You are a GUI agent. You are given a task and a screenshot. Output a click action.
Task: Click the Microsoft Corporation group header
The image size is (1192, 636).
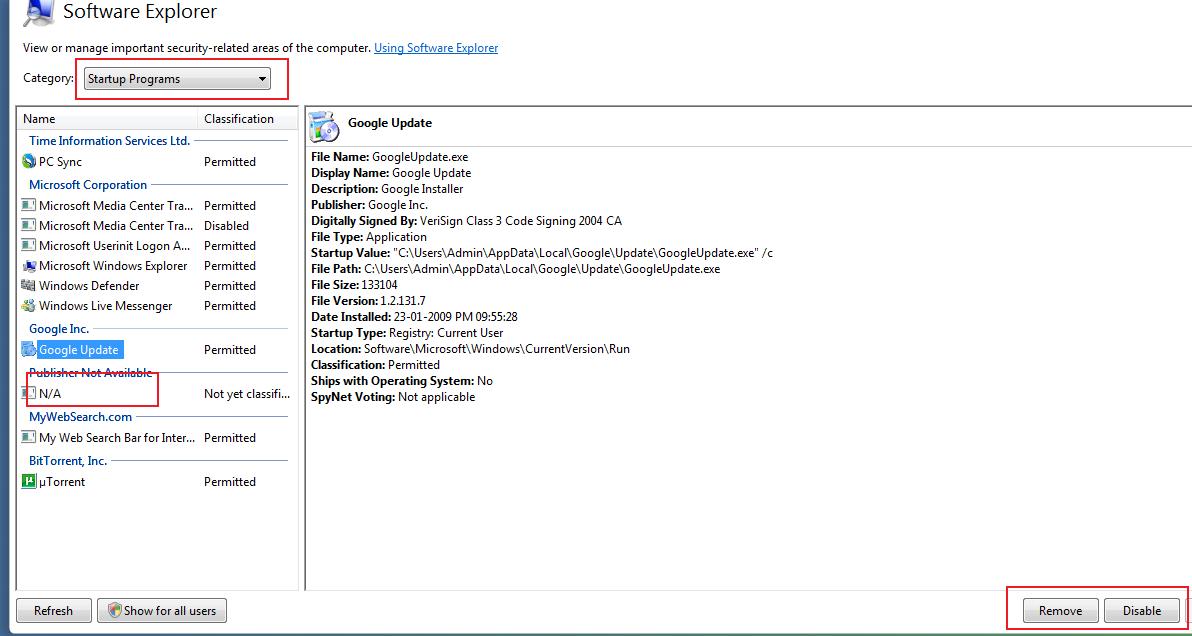click(x=88, y=185)
